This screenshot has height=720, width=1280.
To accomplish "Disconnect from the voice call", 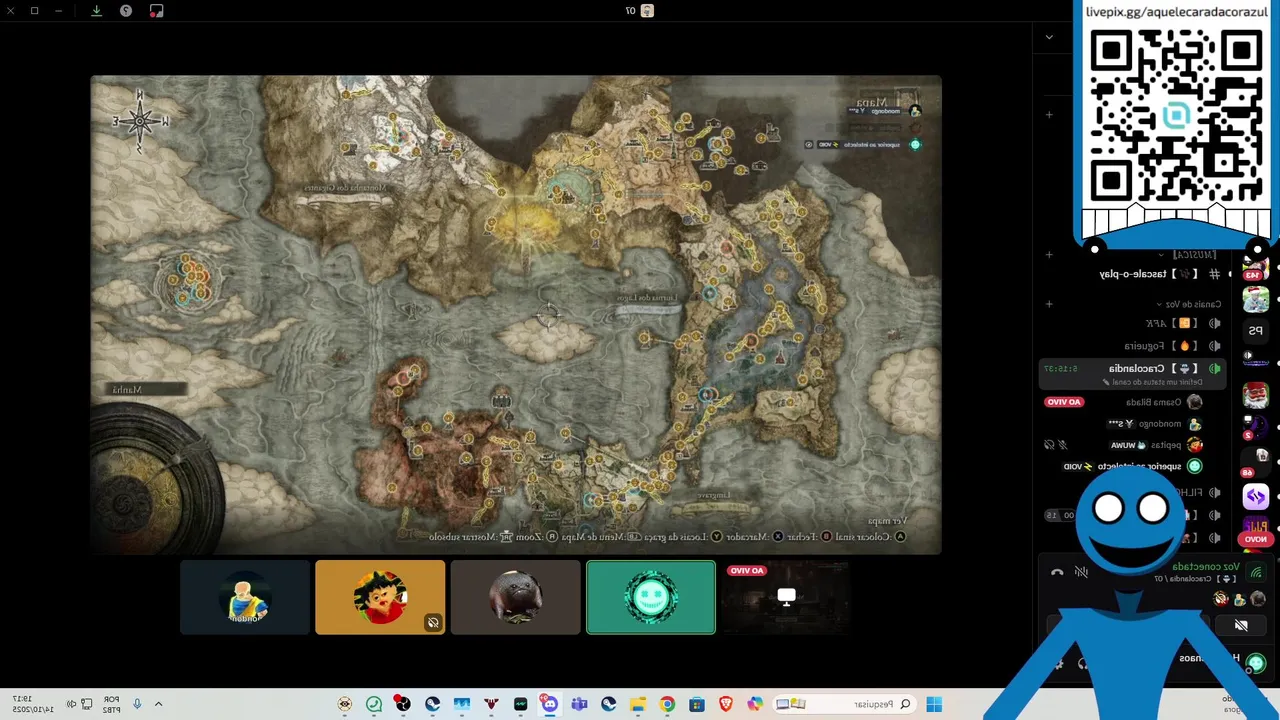I will tap(1057, 572).
